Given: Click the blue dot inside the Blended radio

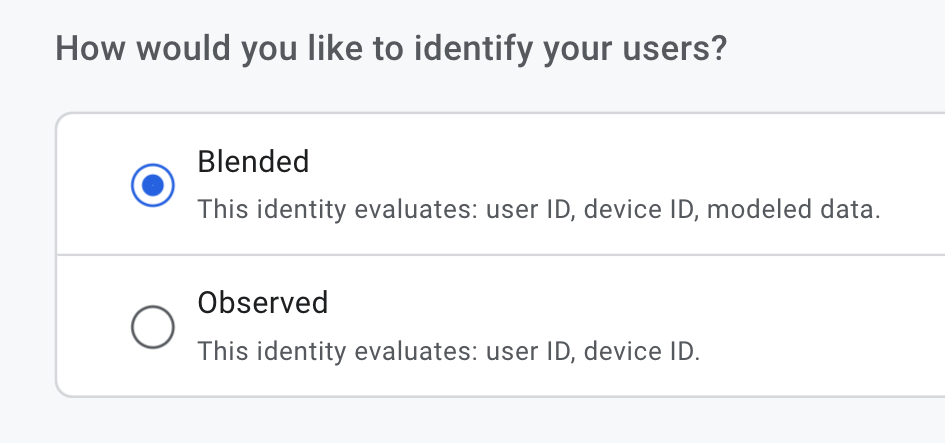Looking at the screenshot, I should coord(153,185).
